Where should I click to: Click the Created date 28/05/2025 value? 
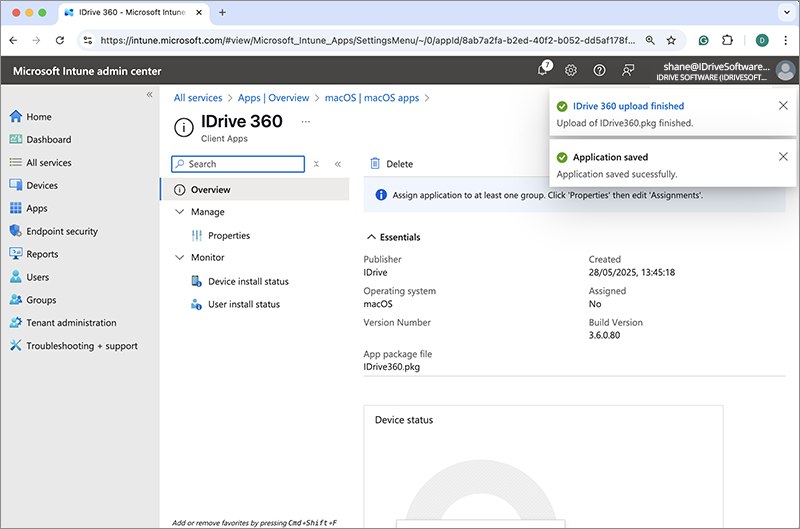[x=632, y=272]
